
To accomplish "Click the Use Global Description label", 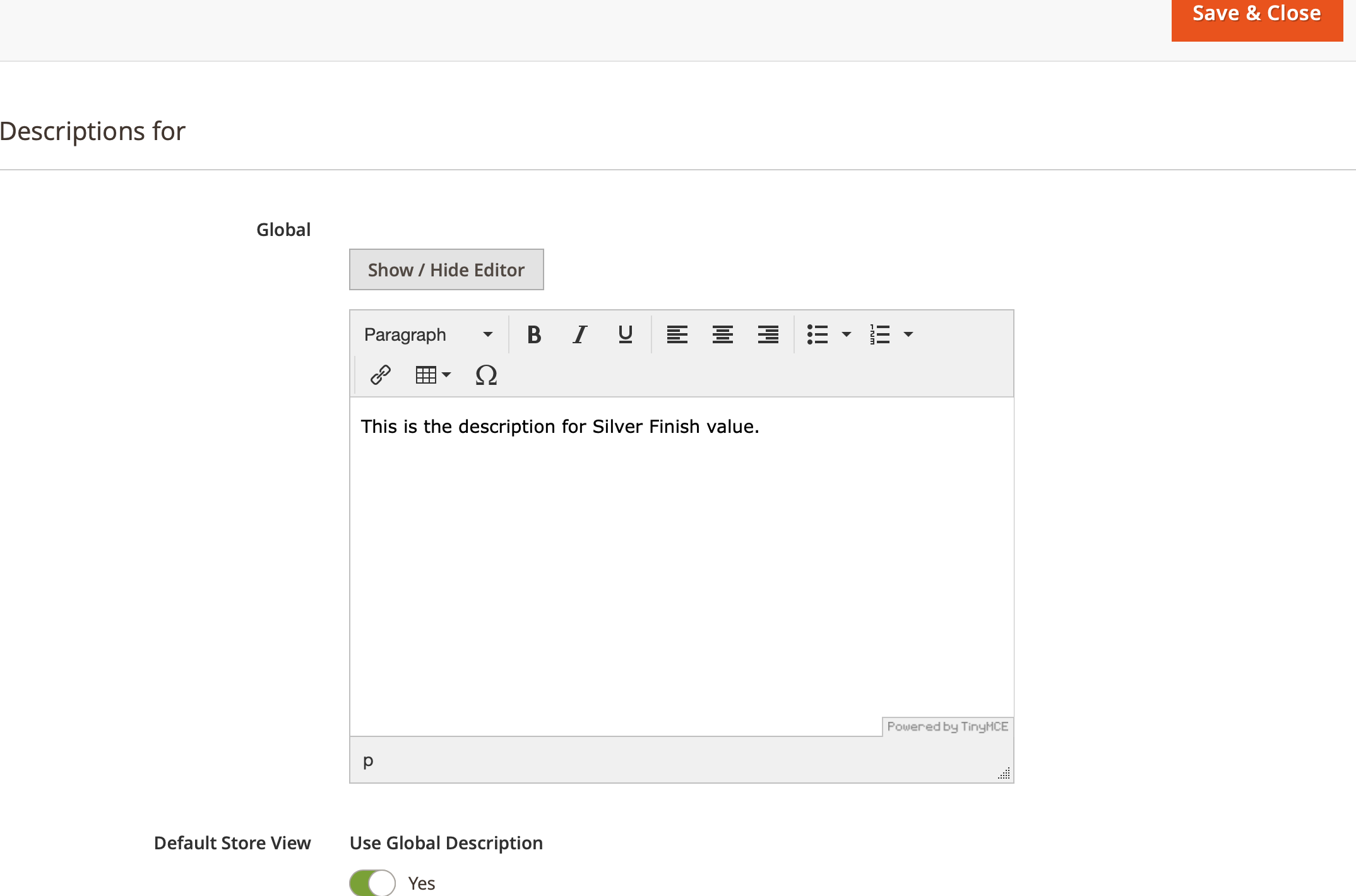I will pyautogui.click(x=446, y=843).
